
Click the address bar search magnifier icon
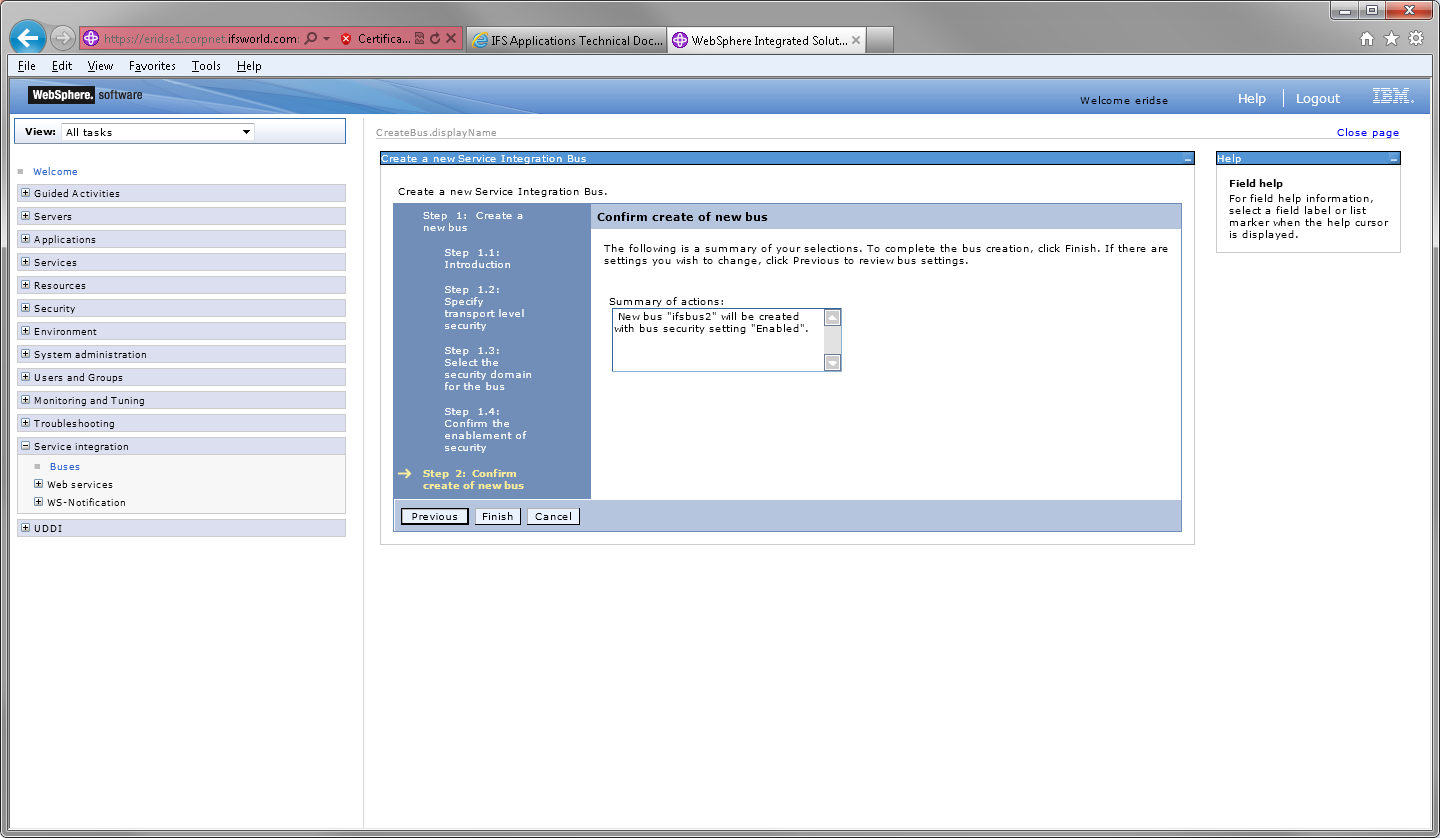(x=310, y=39)
